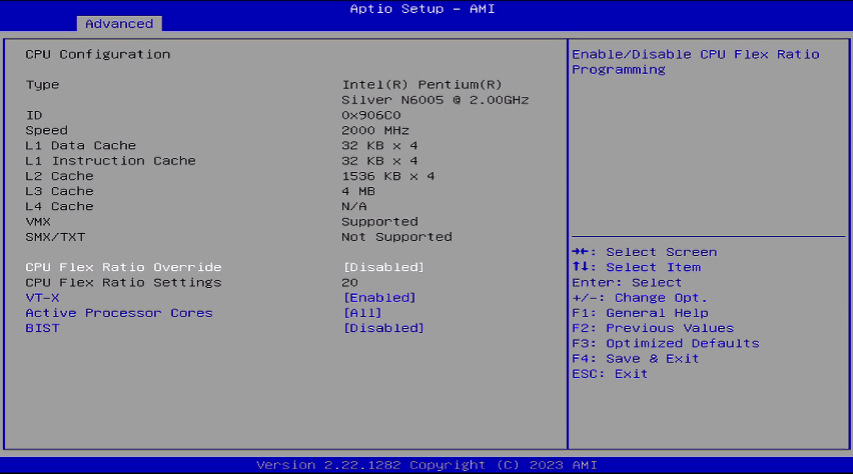
Task: Click the ID label
Action: tap(34, 115)
